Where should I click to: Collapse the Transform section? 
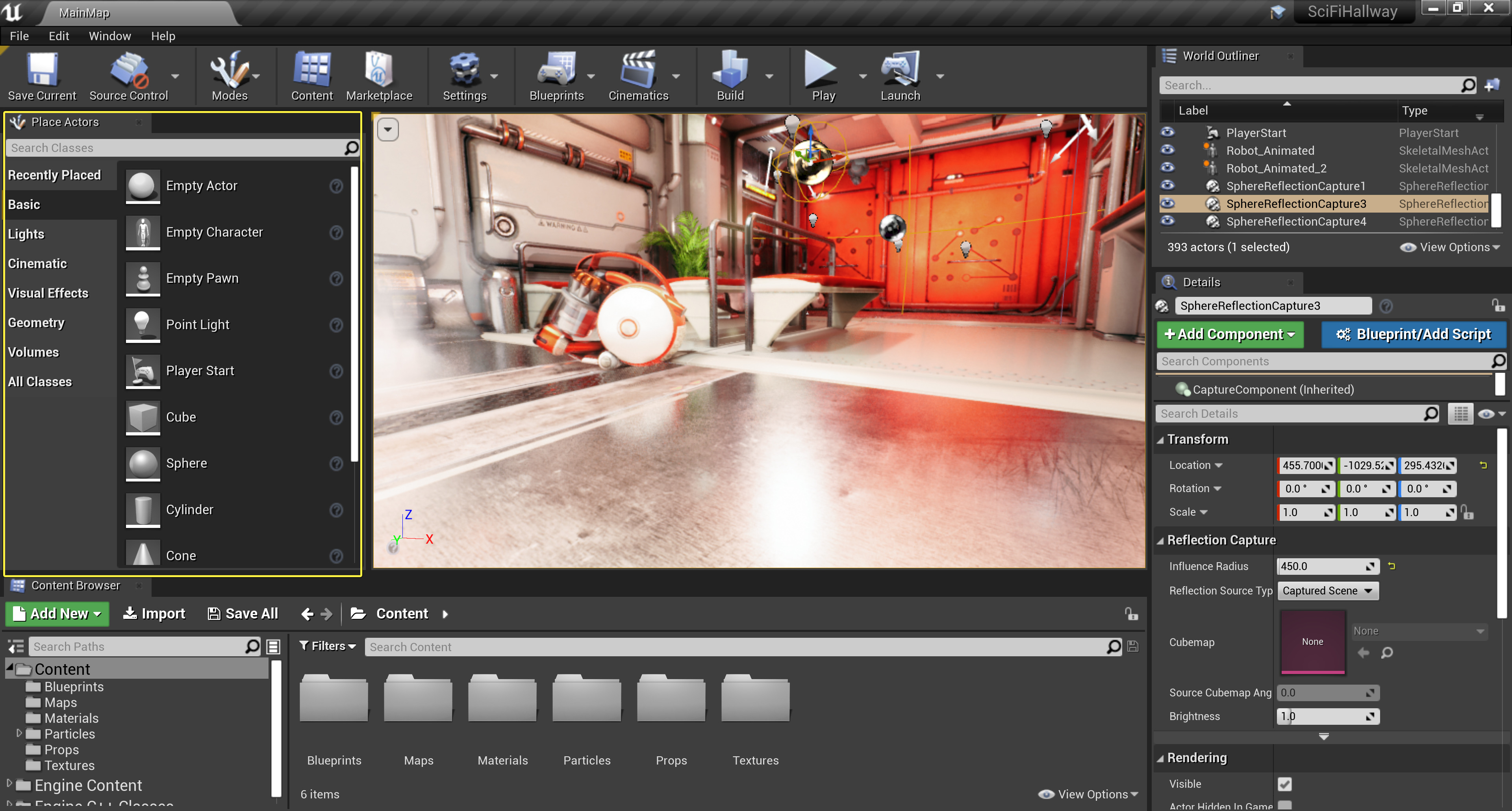coord(1160,439)
